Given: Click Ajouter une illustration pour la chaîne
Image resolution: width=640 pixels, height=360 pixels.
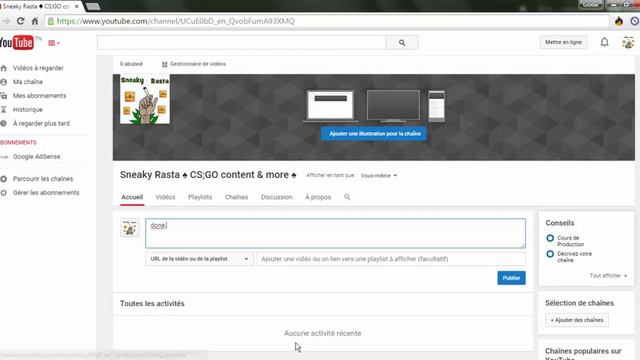Looking at the screenshot, I should tap(373, 134).
